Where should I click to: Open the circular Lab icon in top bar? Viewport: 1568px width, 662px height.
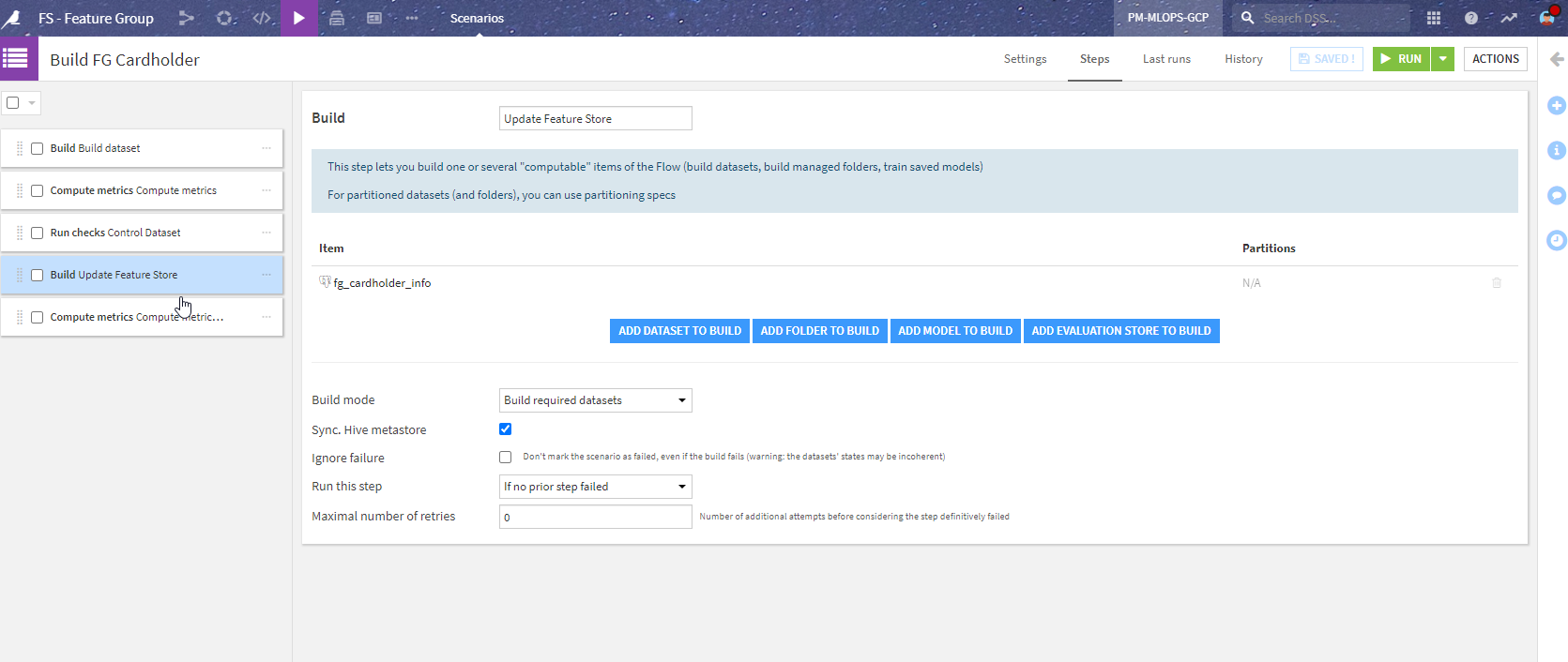point(224,18)
